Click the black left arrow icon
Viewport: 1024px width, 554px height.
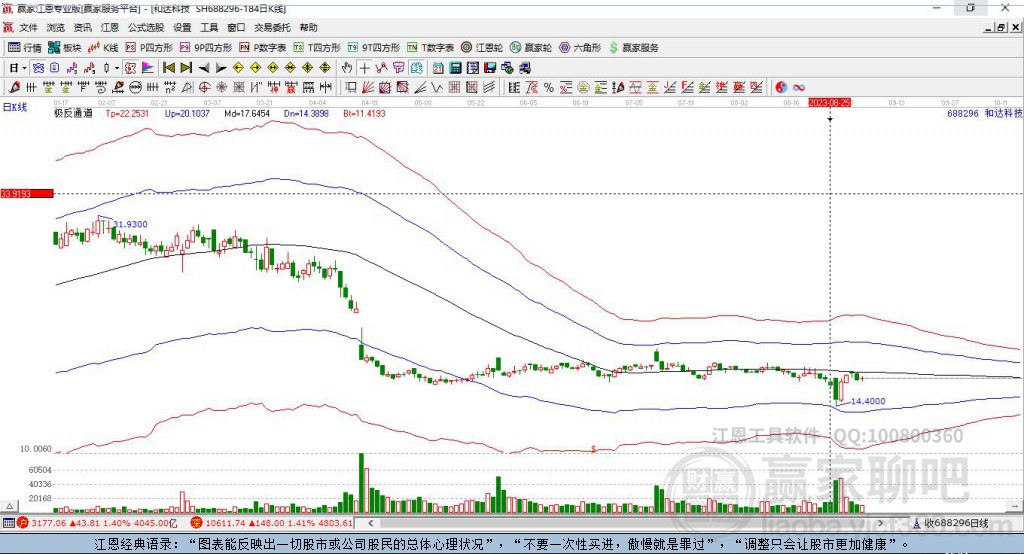204,68
